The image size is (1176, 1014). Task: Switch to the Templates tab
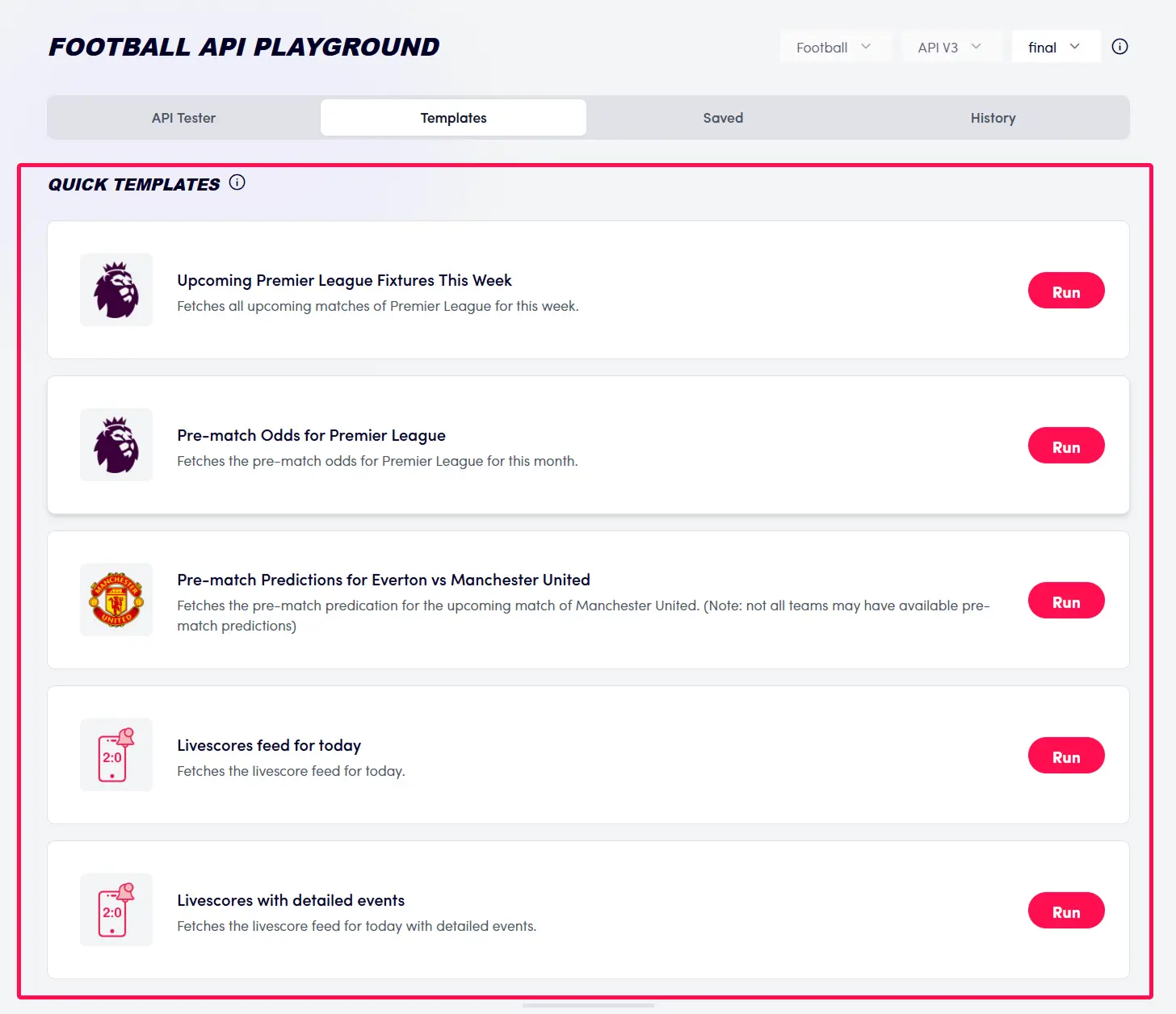click(x=453, y=117)
